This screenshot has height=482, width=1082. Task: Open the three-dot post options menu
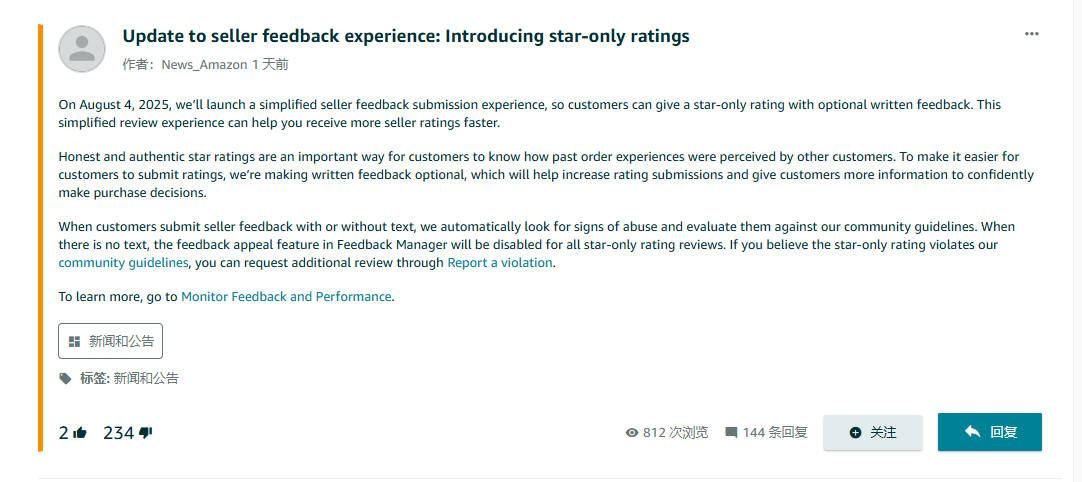[1032, 34]
